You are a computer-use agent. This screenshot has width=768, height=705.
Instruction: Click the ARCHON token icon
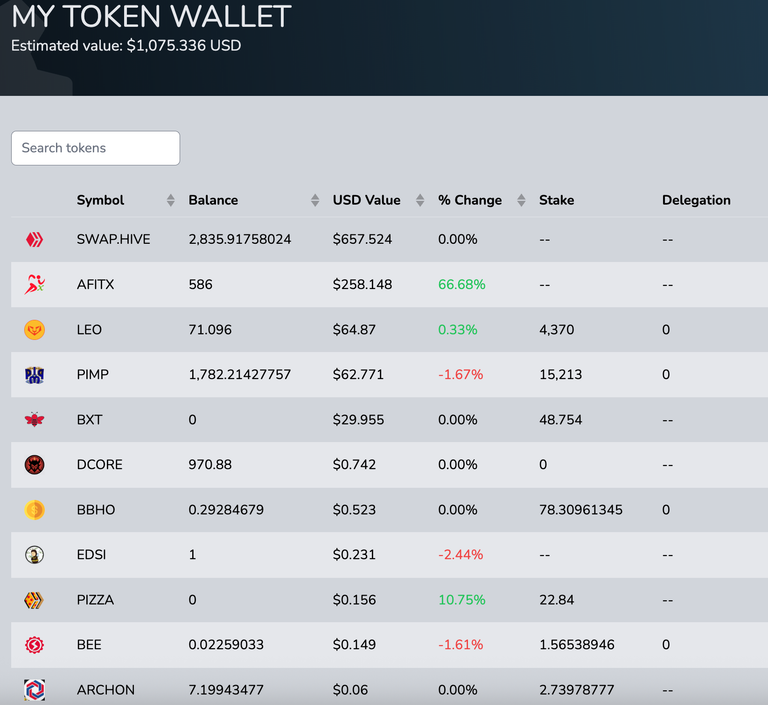(34, 690)
